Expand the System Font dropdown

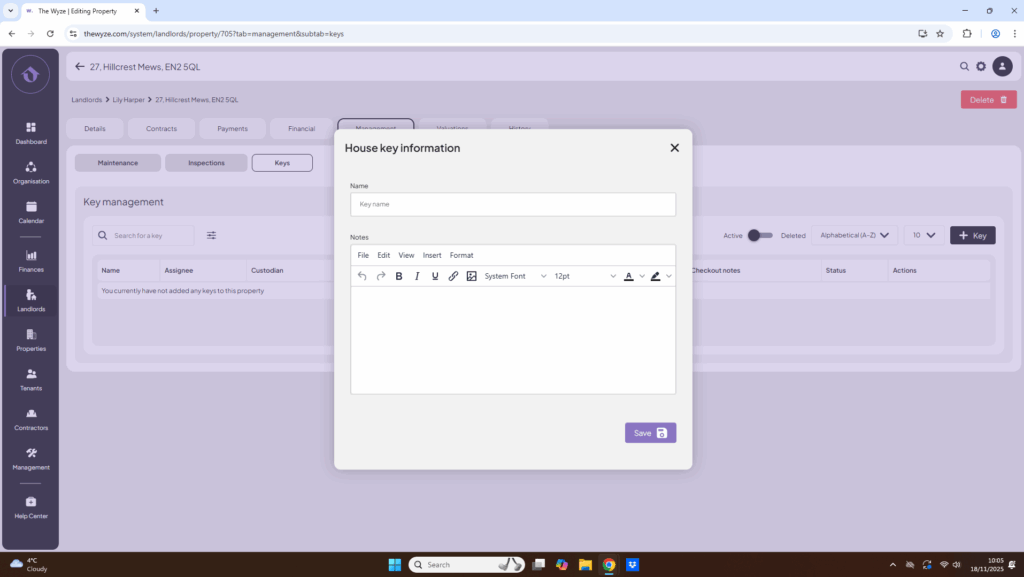(515, 276)
